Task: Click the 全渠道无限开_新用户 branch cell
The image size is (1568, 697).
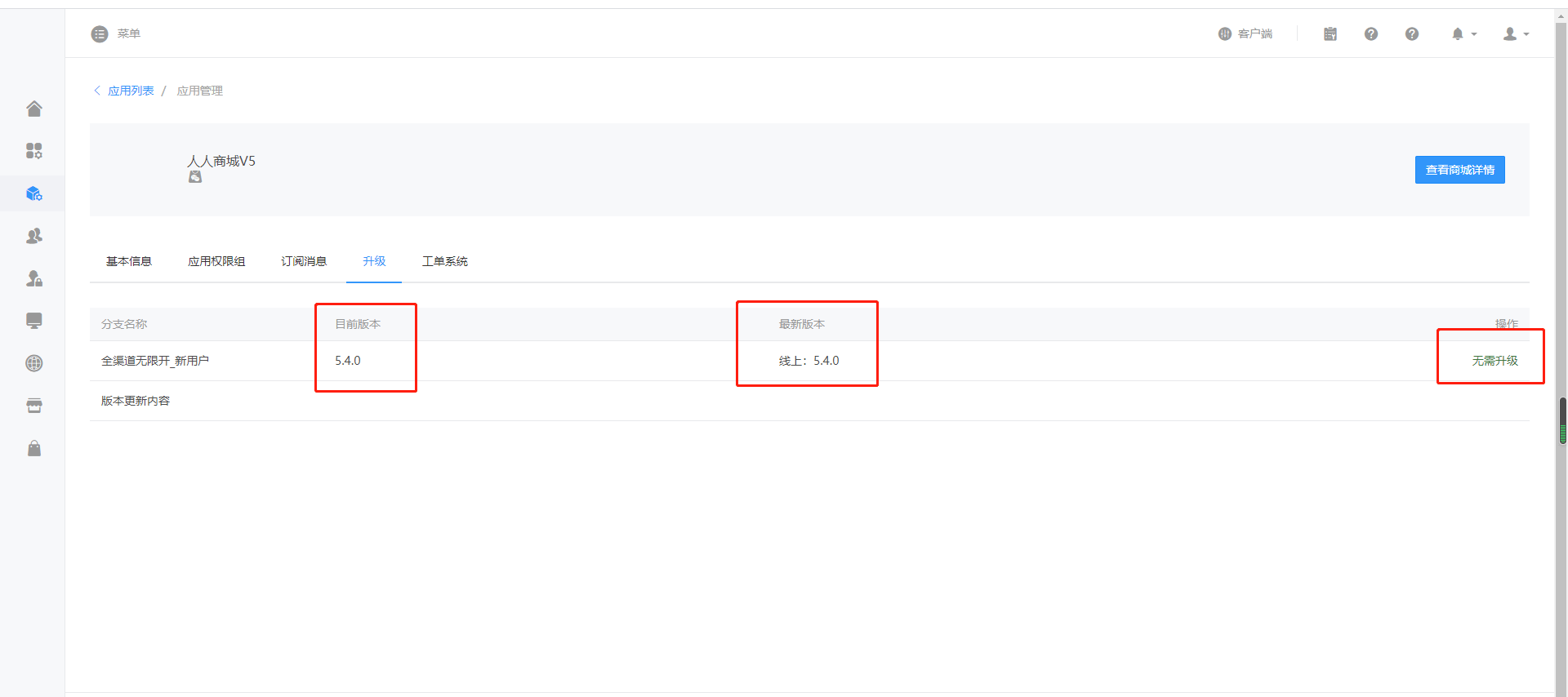Action: (x=155, y=361)
